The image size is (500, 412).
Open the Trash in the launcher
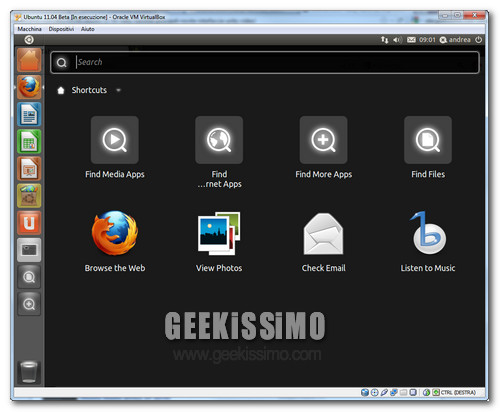click(x=29, y=372)
